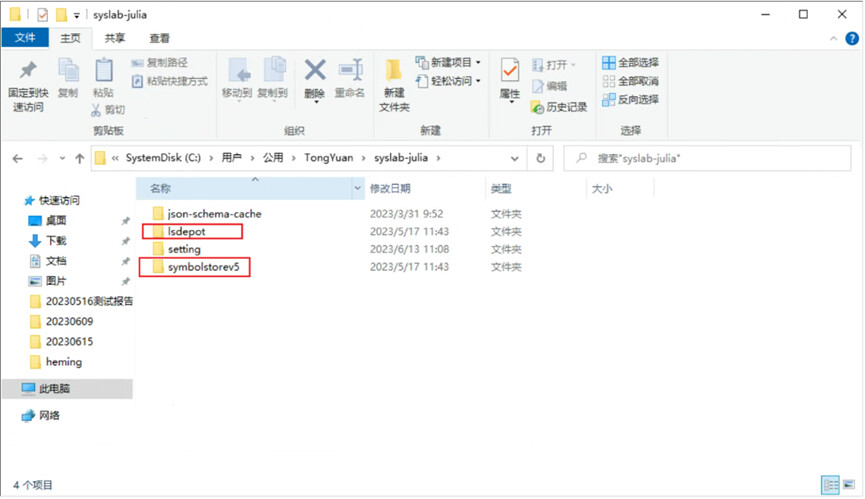The width and height of the screenshot is (865, 499).
Task: Open History (历史记录)
Action: (x=559, y=107)
